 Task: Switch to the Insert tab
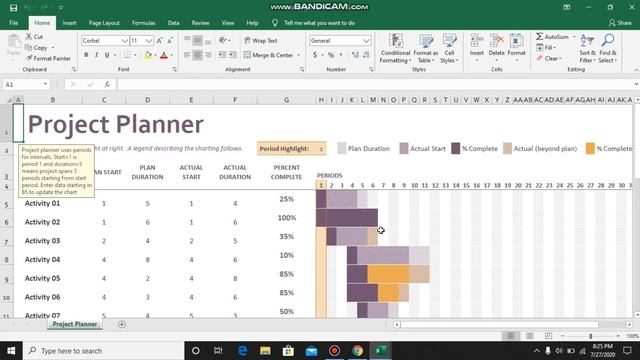[69, 23]
